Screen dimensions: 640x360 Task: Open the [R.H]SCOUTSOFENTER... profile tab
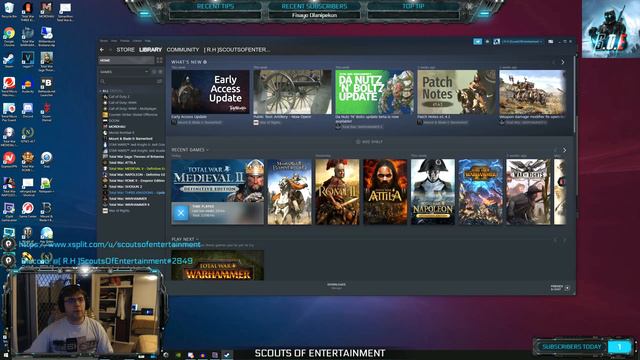tap(237, 50)
